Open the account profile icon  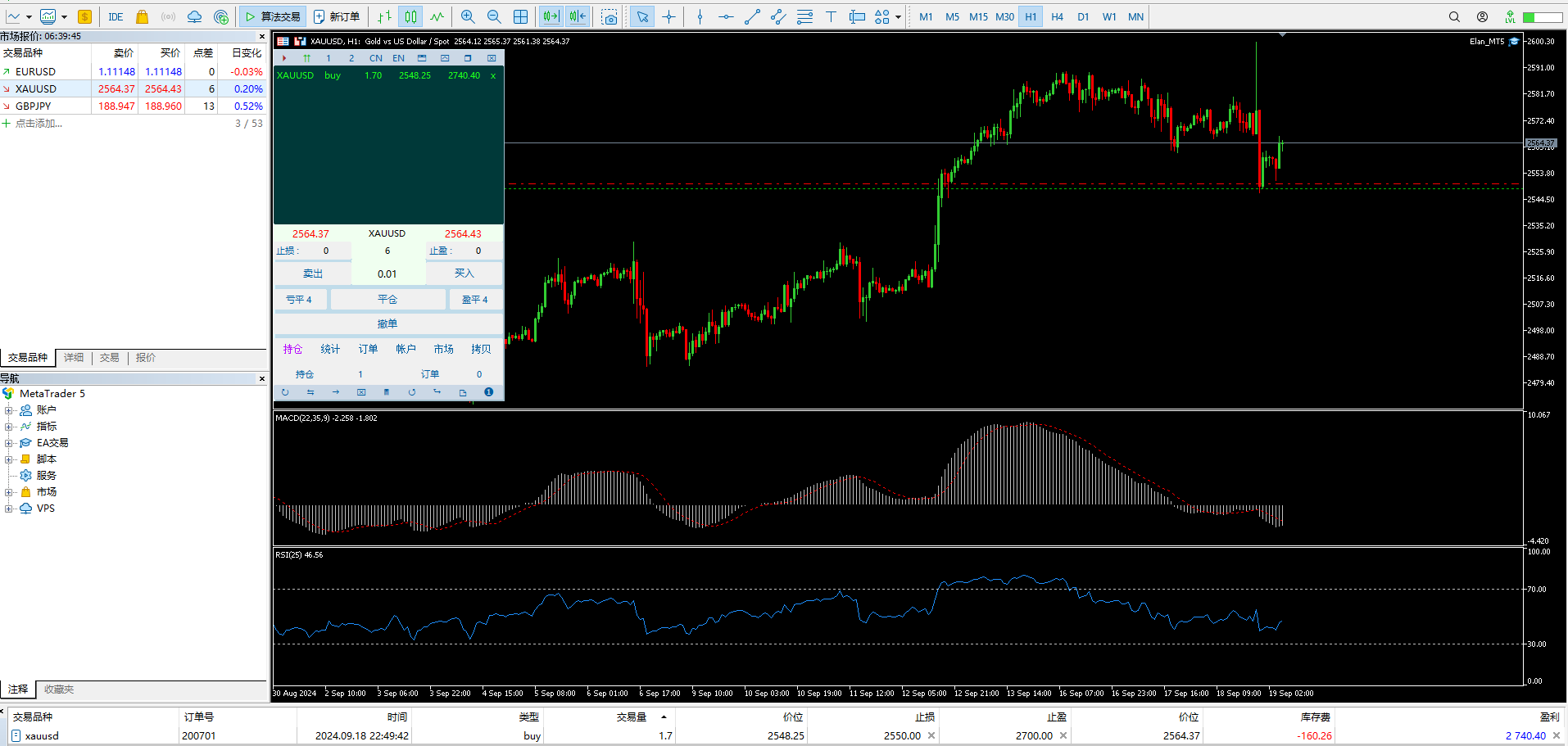coord(1482,16)
